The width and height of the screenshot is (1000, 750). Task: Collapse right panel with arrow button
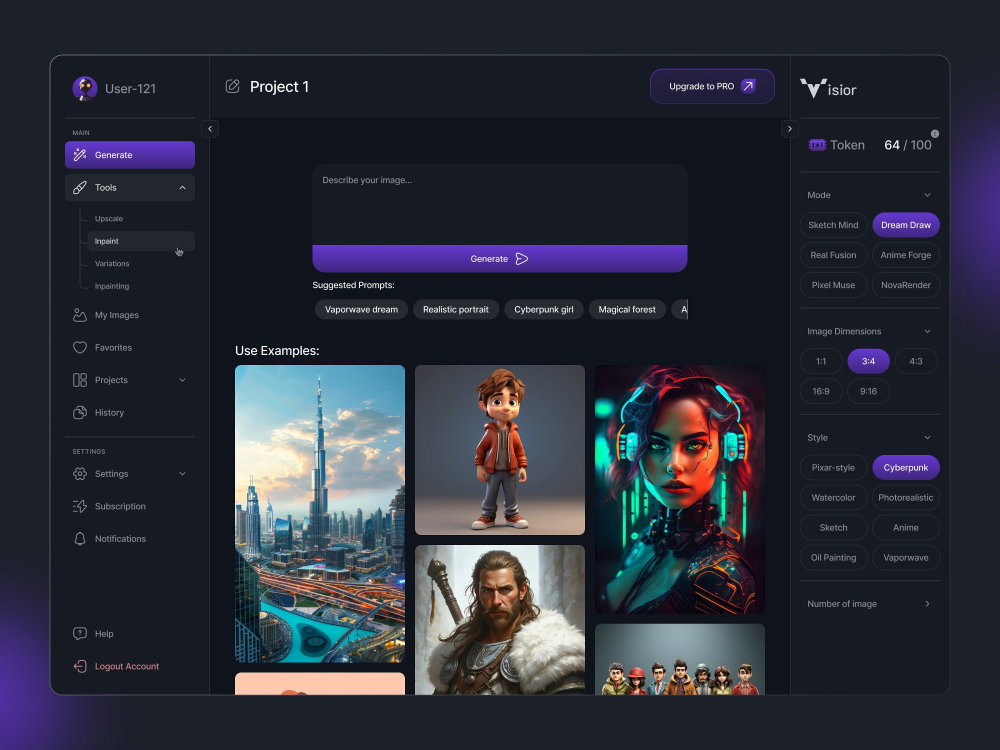tap(790, 129)
